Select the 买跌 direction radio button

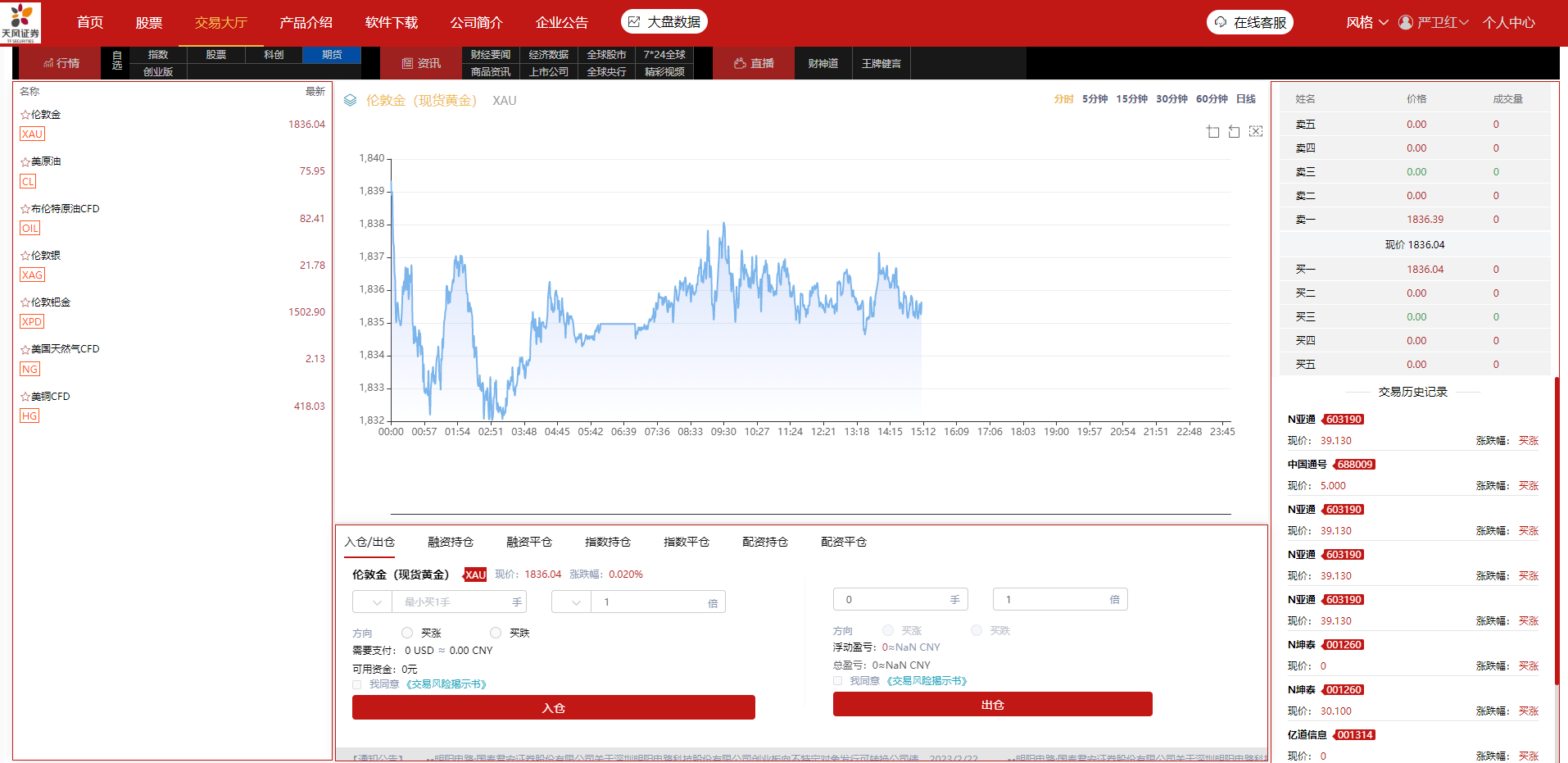point(495,633)
